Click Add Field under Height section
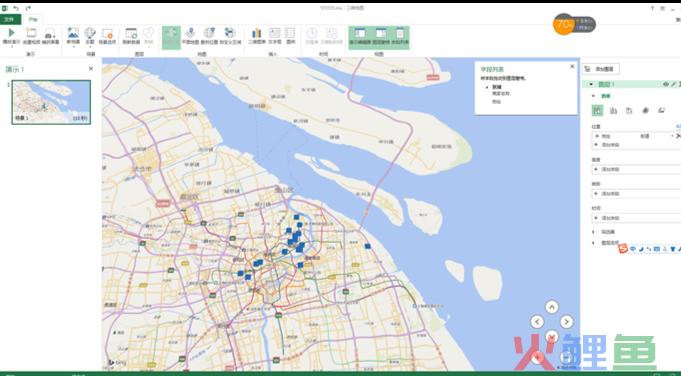 point(636,169)
